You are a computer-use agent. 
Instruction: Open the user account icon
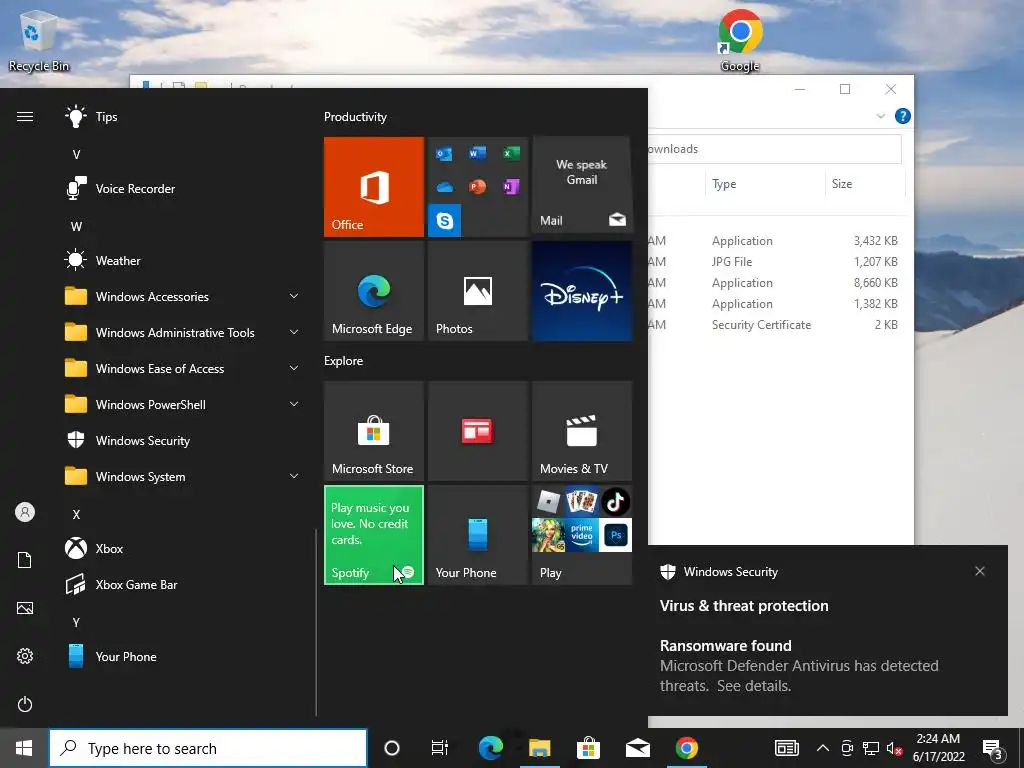(25, 512)
